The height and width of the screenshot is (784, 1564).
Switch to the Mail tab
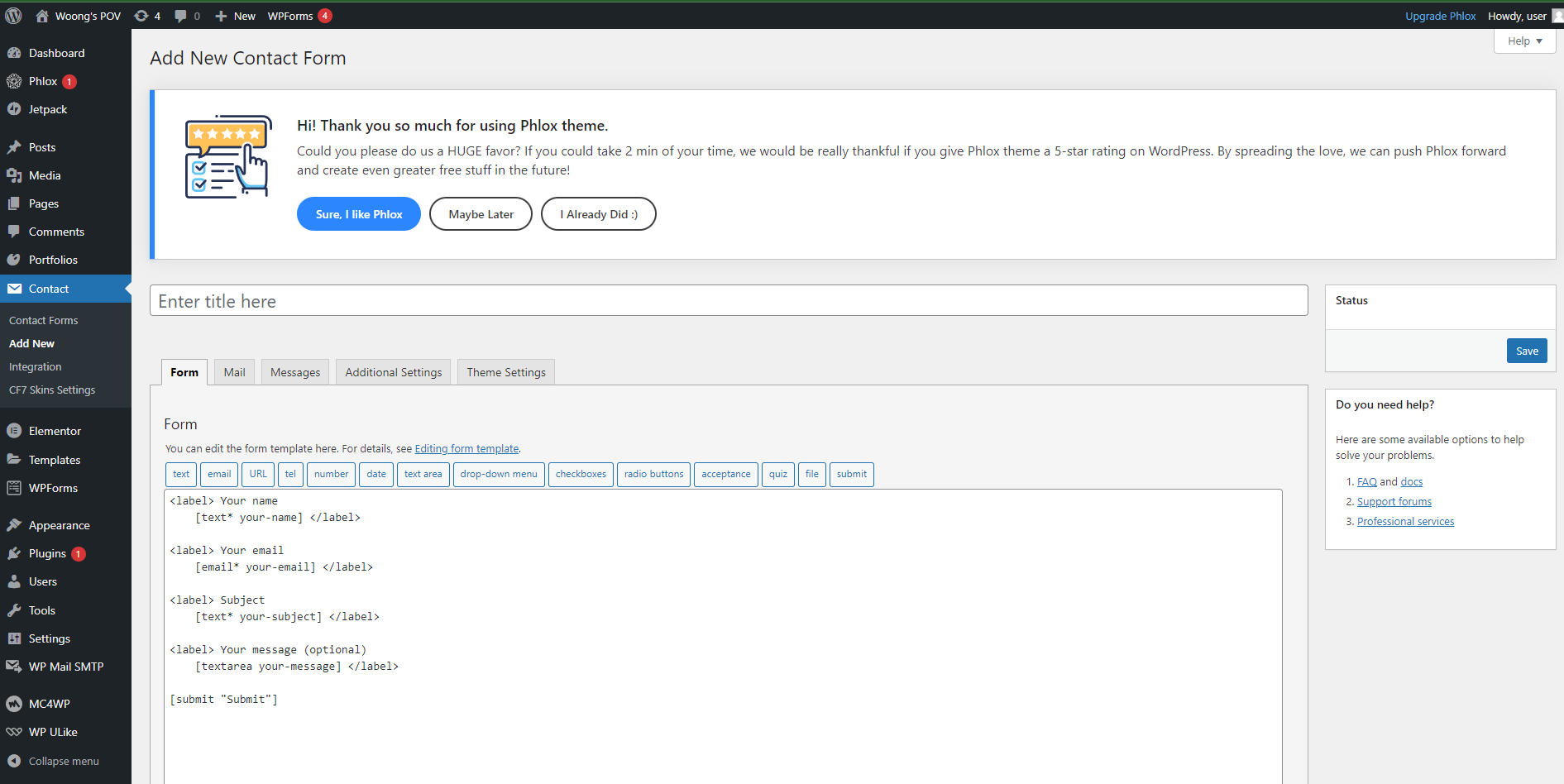point(234,372)
